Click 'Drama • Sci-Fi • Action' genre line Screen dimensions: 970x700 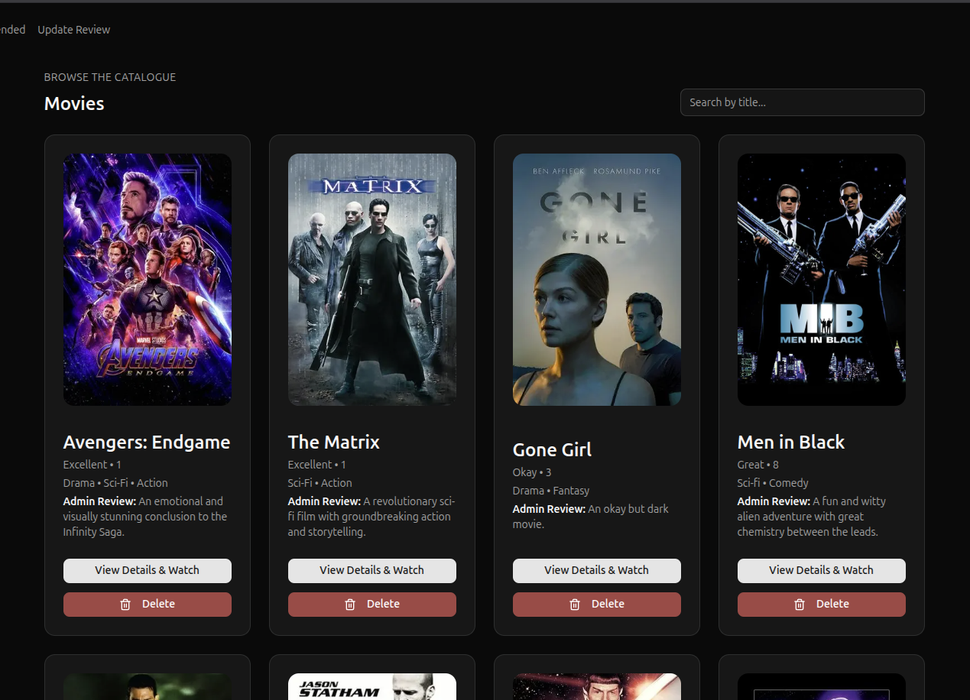click(x=115, y=483)
